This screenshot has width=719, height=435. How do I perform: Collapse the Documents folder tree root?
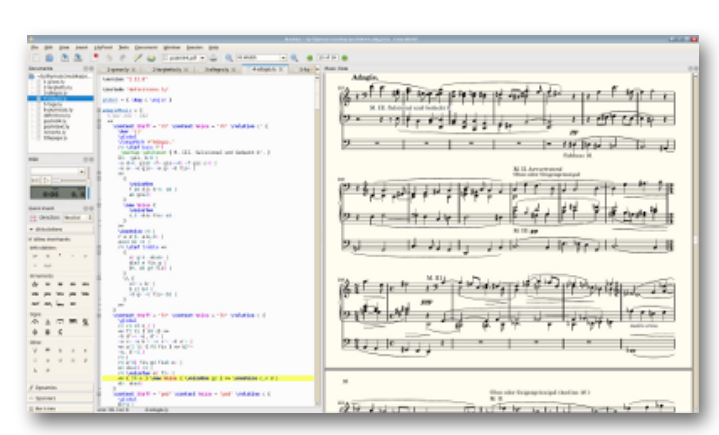point(32,76)
